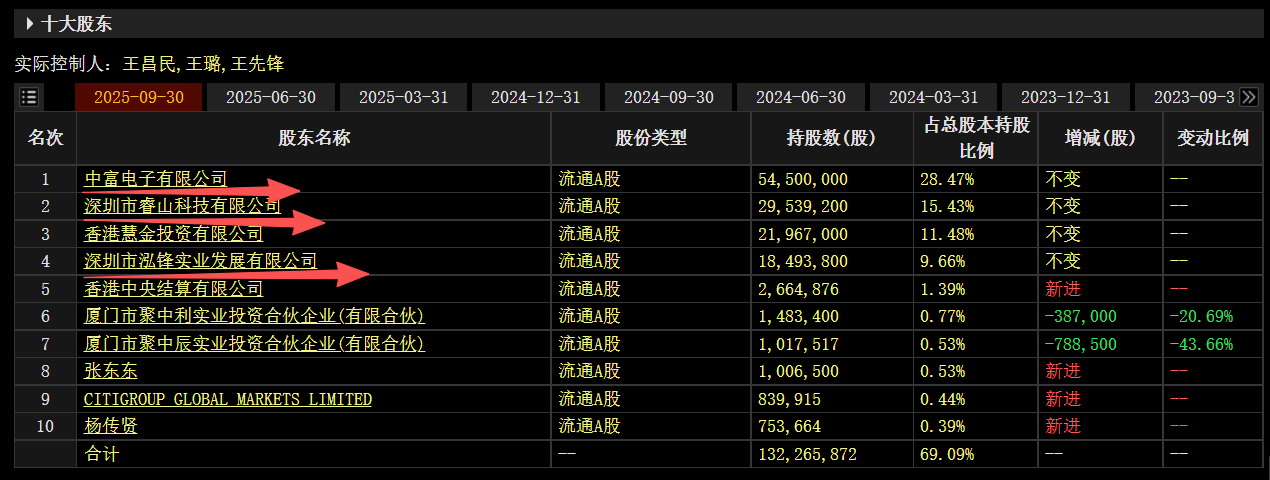Open CITIGROUP GLOBAL MARKETS LIMITED link

[227, 399]
